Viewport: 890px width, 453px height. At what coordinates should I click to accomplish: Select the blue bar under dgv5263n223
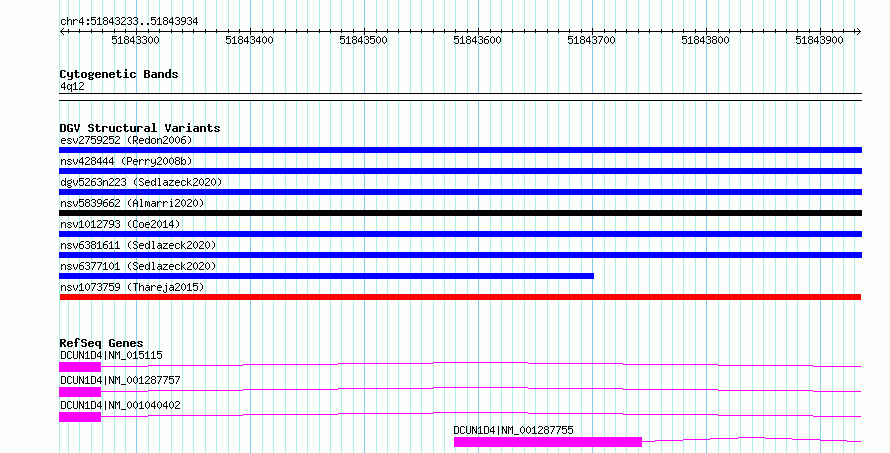tap(460, 192)
